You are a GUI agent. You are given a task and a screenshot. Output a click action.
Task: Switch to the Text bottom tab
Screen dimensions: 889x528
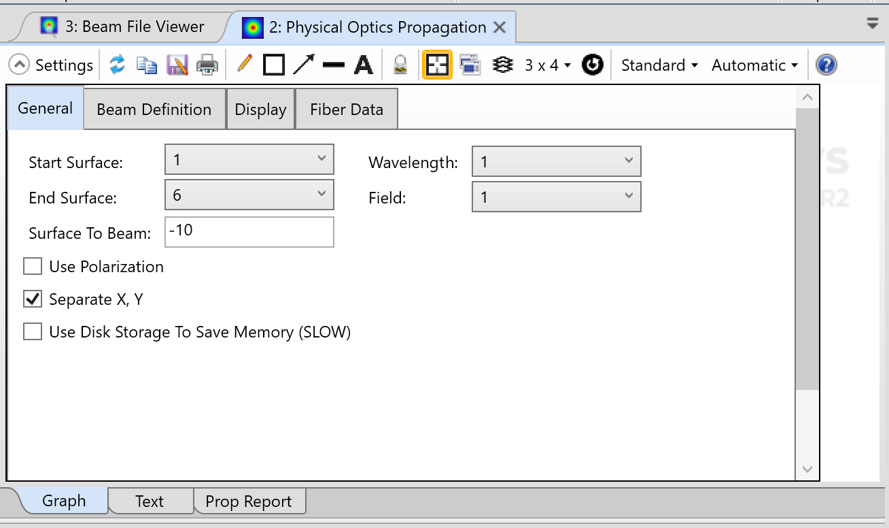[x=149, y=501]
